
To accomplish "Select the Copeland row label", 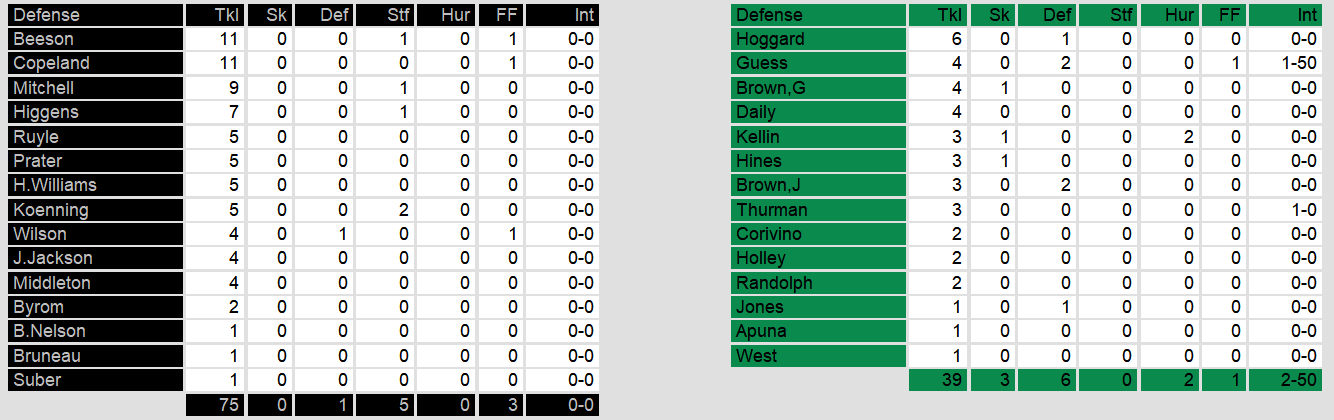I will [51, 63].
